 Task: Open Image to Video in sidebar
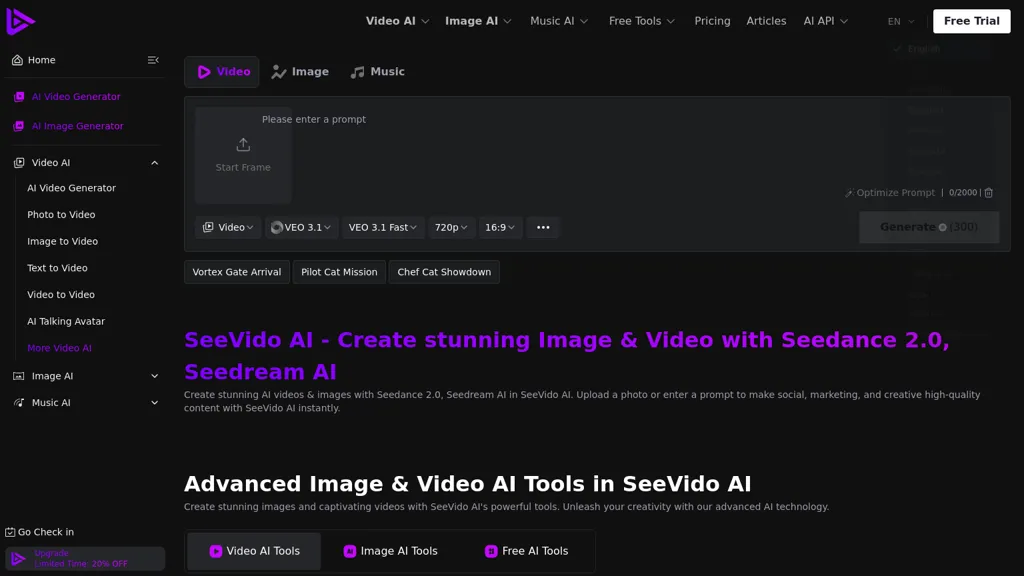pos(62,242)
